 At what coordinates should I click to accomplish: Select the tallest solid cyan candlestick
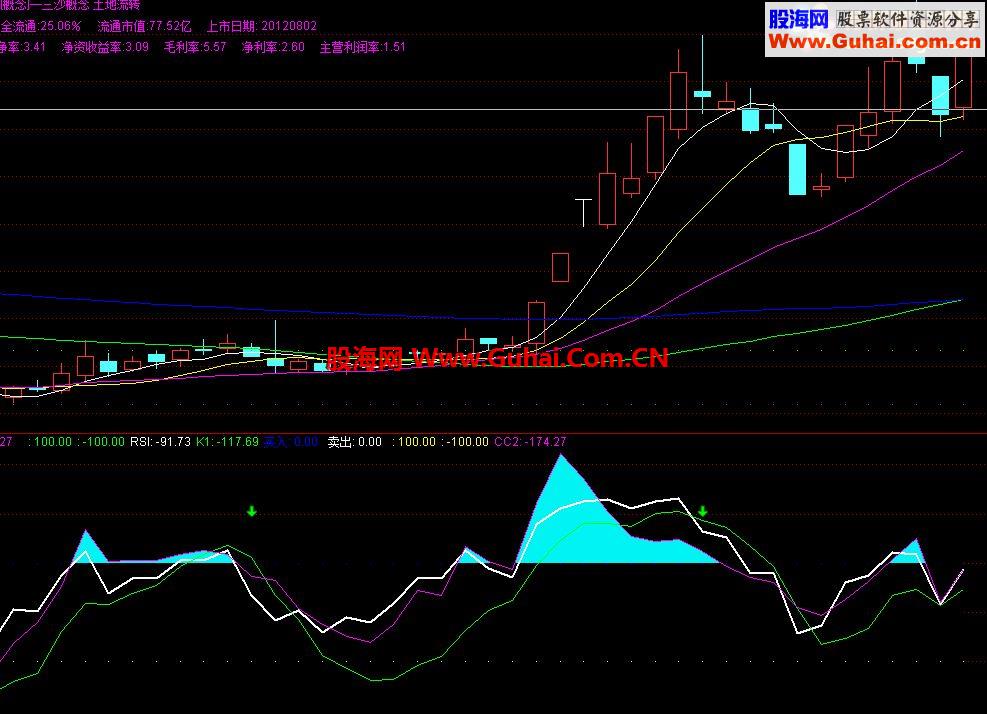click(x=798, y=169)
